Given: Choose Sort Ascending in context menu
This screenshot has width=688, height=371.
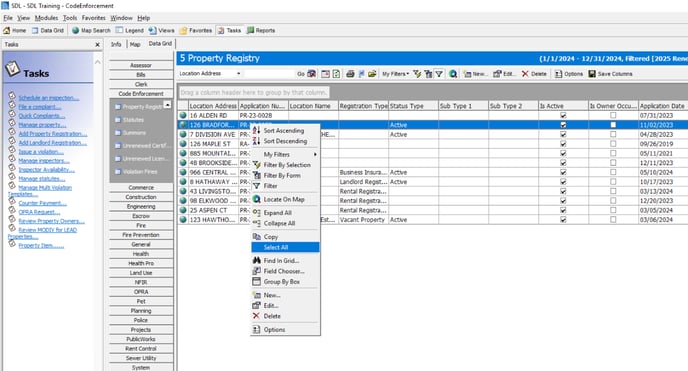Looking at the screenshot, I should 285,131.
